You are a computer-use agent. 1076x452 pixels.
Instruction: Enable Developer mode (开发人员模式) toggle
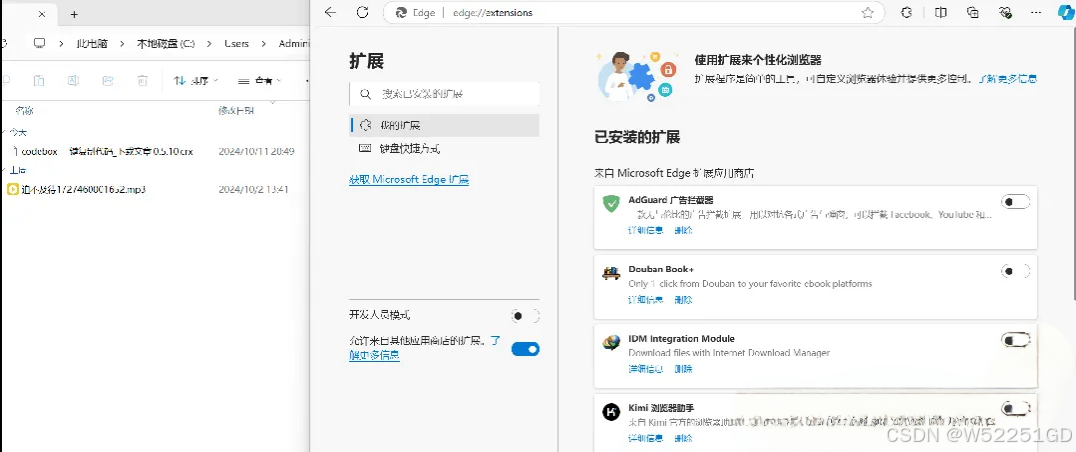525,316
